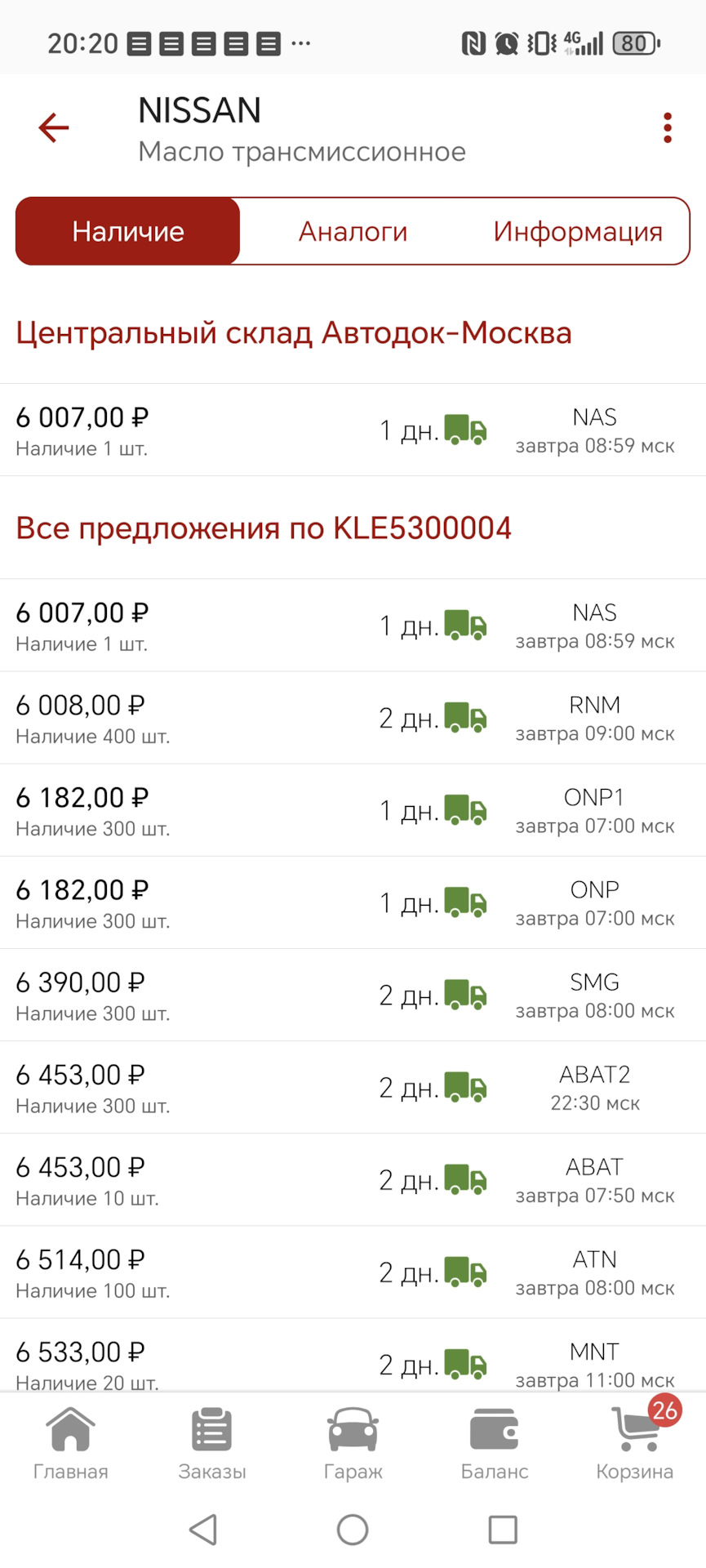Screen dimensions: 706x1568
Task: Open the three-dot overflow menu
Action: [x=667, y=127]
